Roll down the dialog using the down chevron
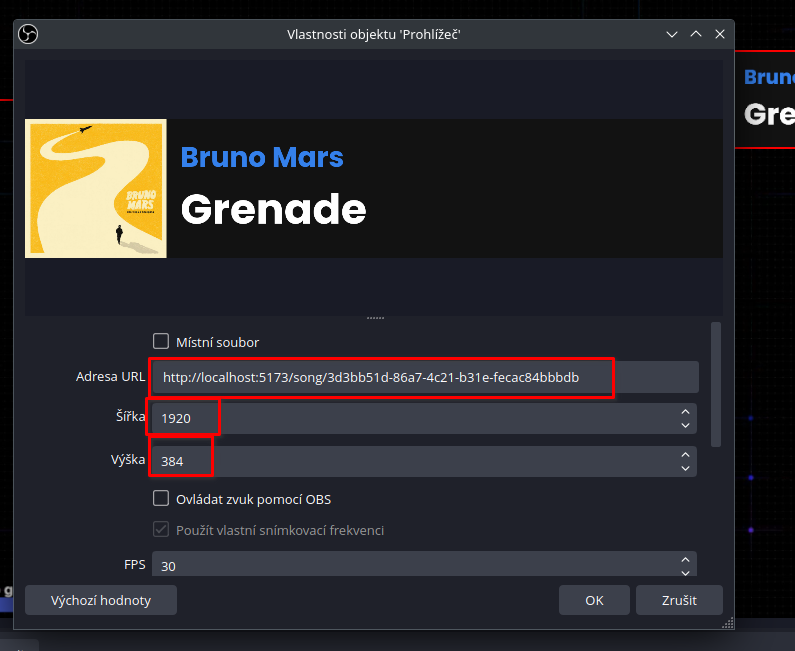795x651 pixels. 672,34
